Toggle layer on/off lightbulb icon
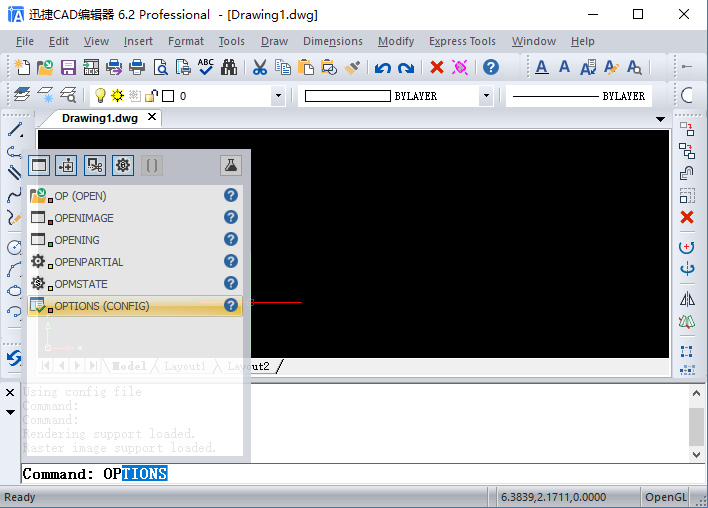 [100, 96]
